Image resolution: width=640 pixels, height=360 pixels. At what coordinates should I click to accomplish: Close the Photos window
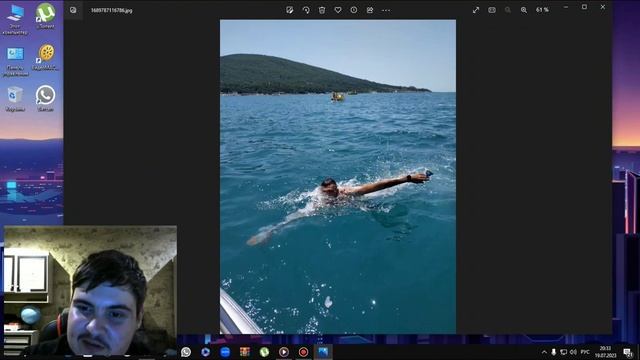point(602,7)
